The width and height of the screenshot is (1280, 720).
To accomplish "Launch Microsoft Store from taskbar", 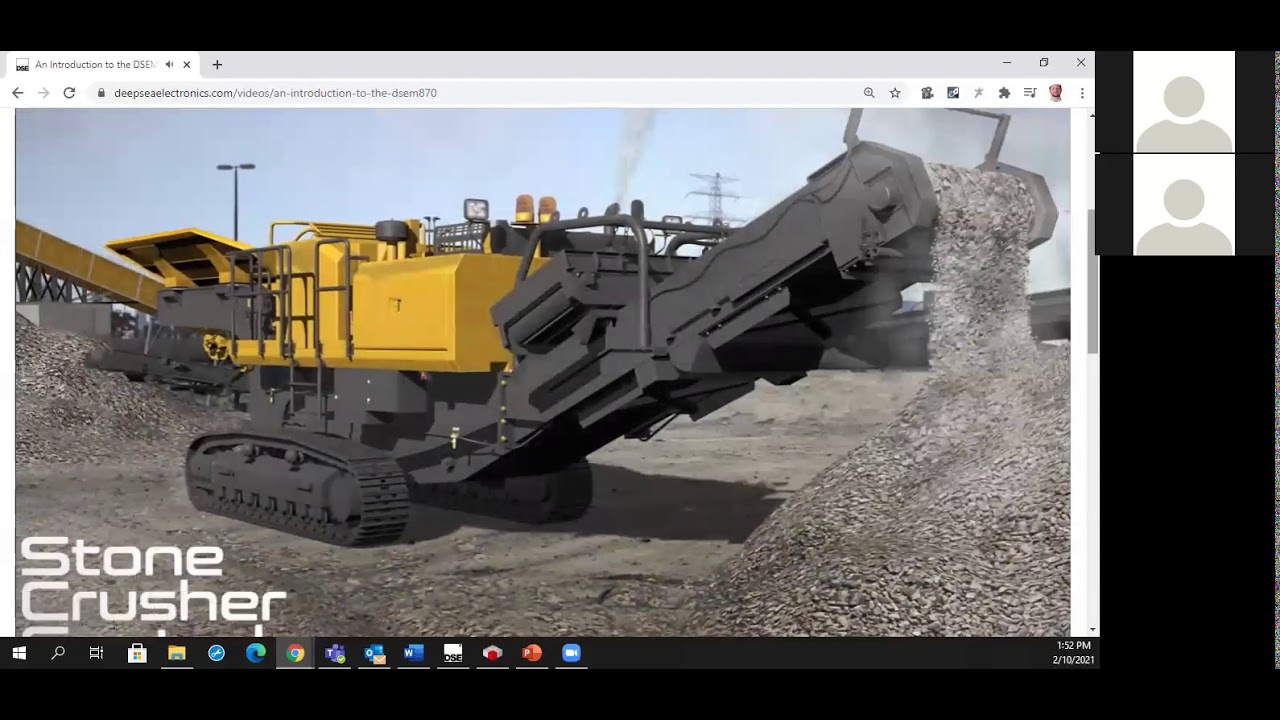I will tap(138, 653).
